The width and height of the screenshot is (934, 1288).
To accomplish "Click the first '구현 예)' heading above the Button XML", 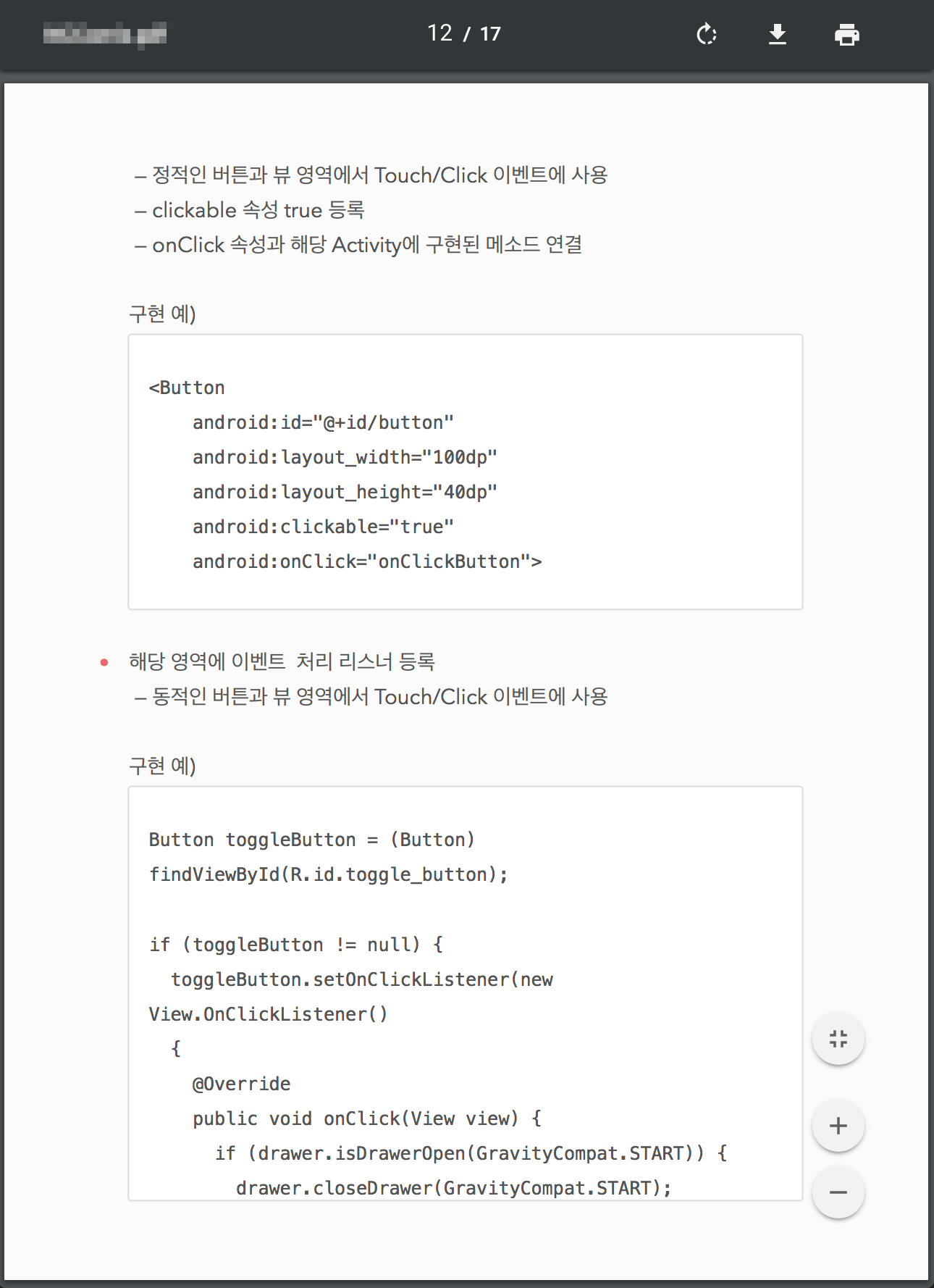I will pyautogui.click(x=162, y=314).
